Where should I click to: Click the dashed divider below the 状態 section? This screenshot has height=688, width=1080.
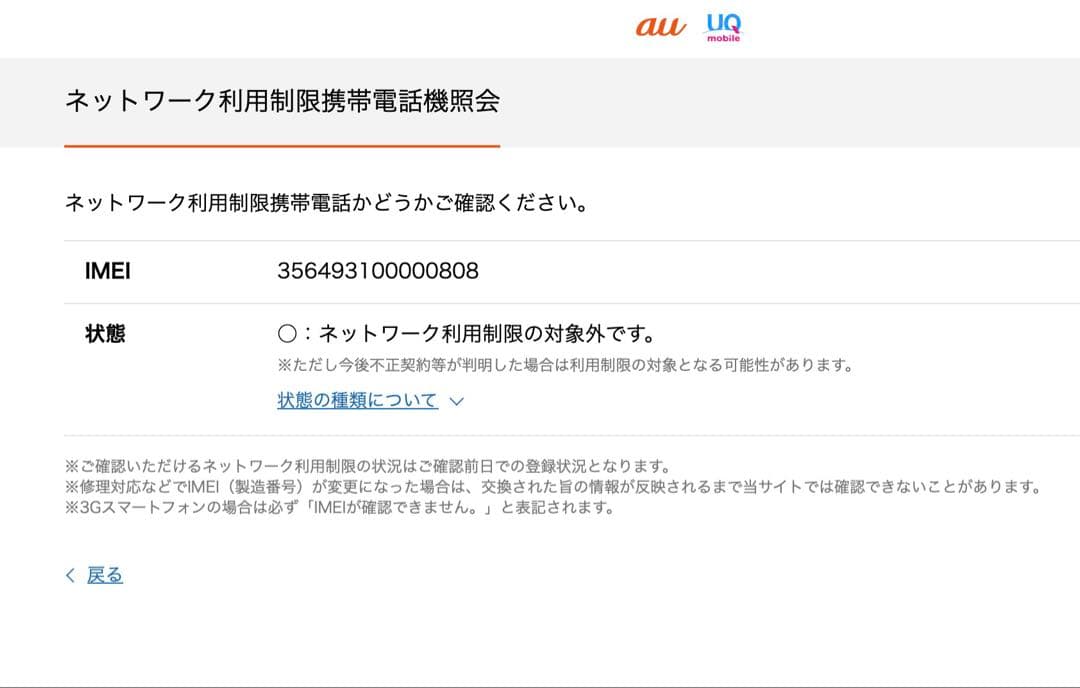(571, 436)
